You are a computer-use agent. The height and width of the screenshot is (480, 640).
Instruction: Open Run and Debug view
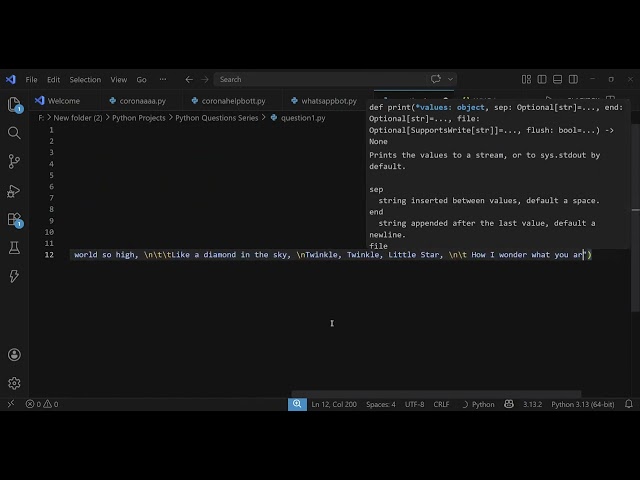click(14, 190)
